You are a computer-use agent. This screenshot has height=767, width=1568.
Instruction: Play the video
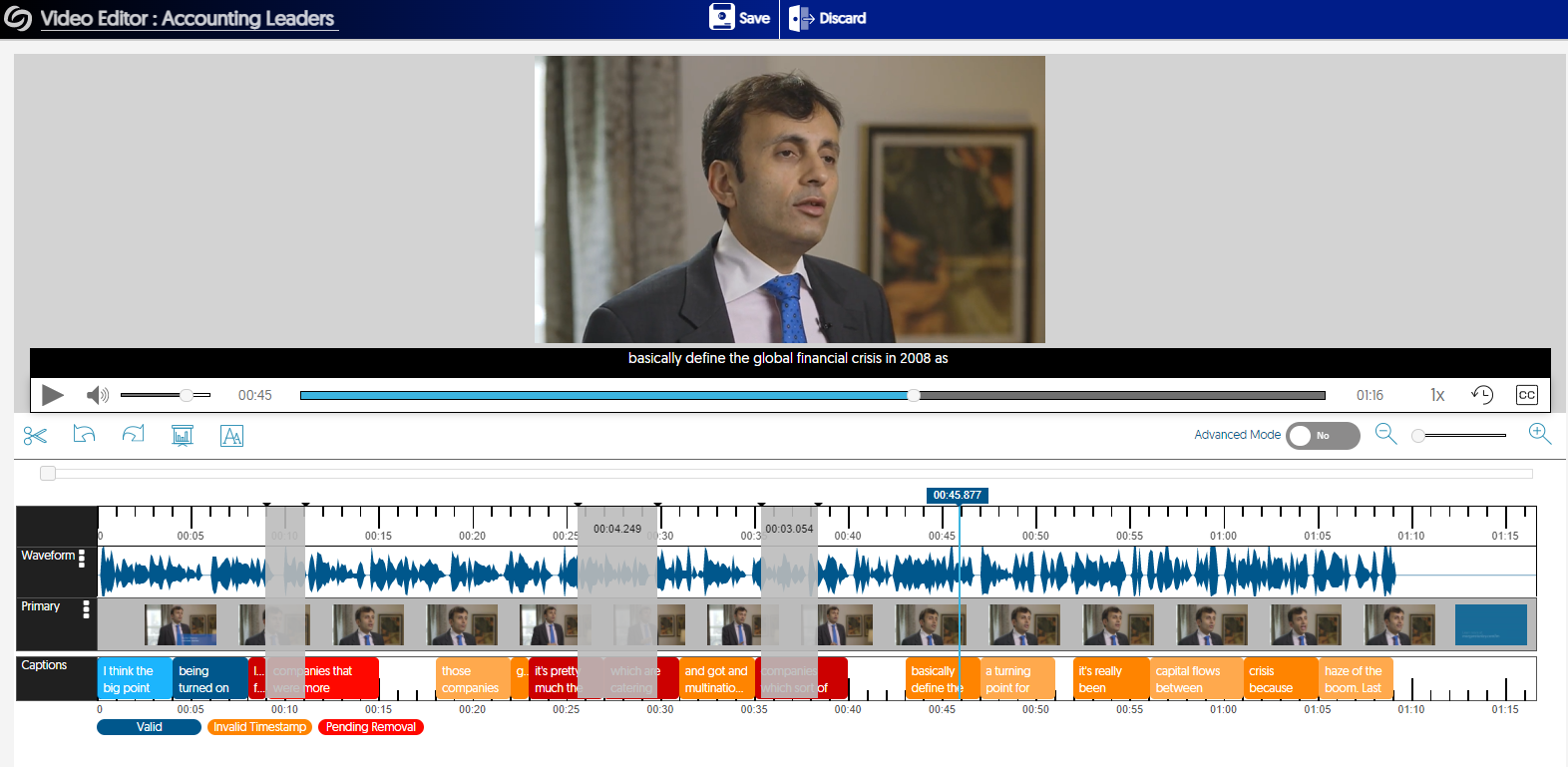click(x=53, y=395)
